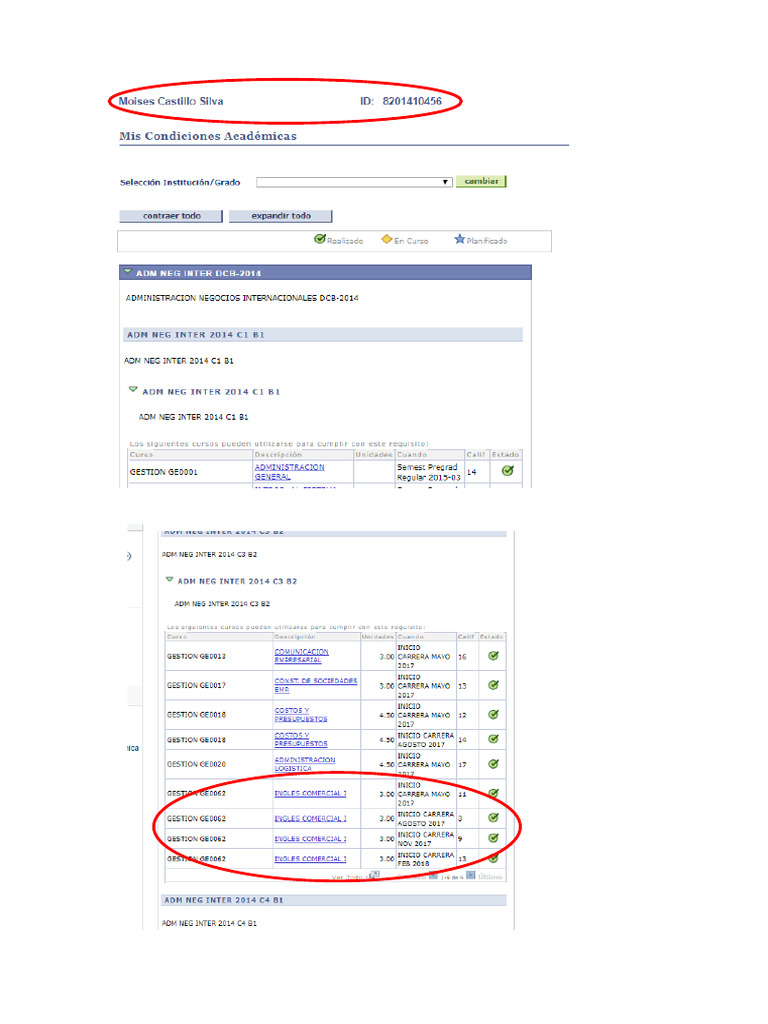This screenshot has height=1024, width=768.
Task: Click the INICIO CARRERA FEB 2018 cell
Action: tap(426, 859)
